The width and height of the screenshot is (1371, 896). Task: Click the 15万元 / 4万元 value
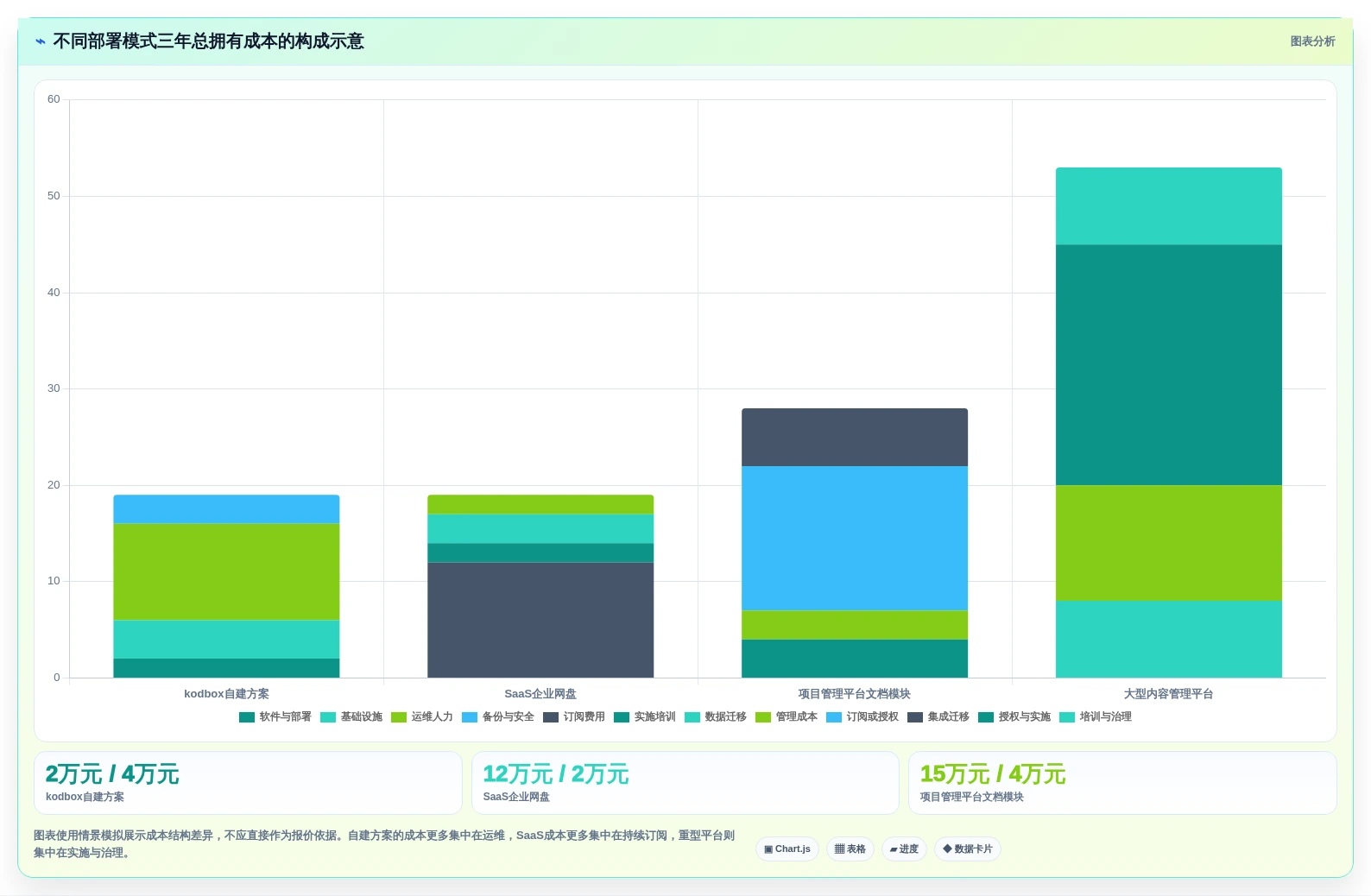point(993,774)
